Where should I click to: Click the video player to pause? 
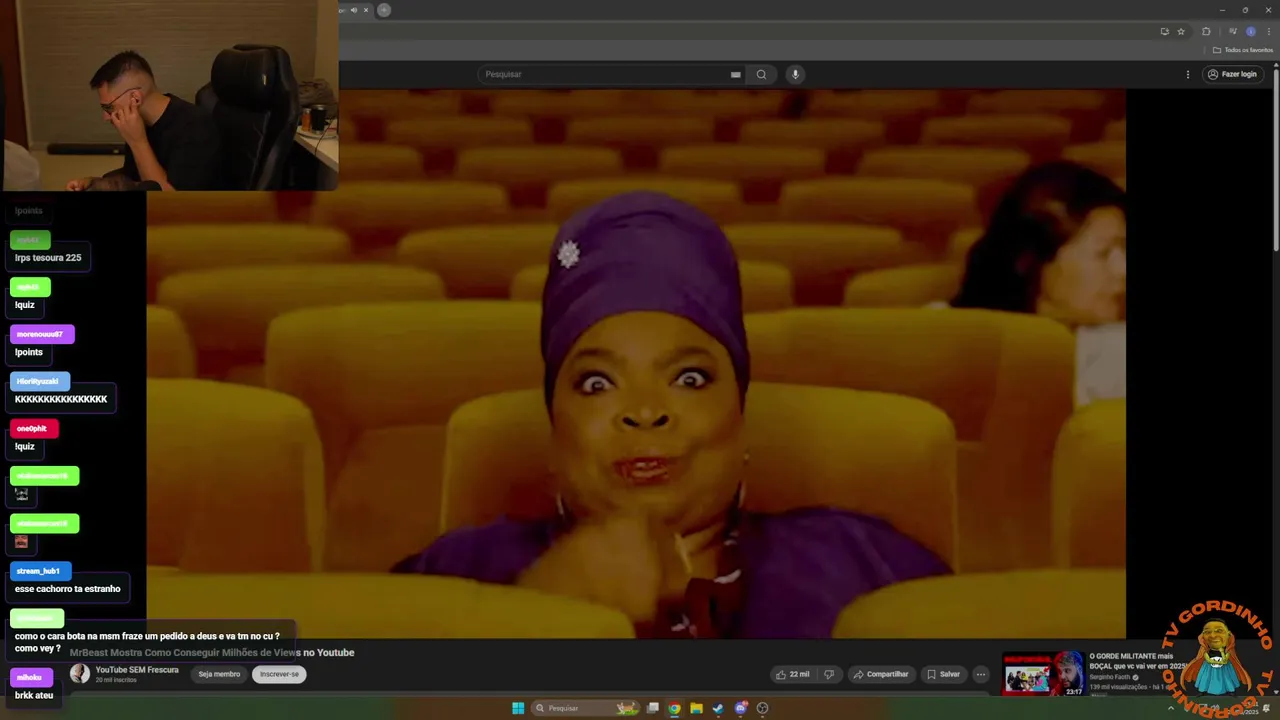coord(636,363)
